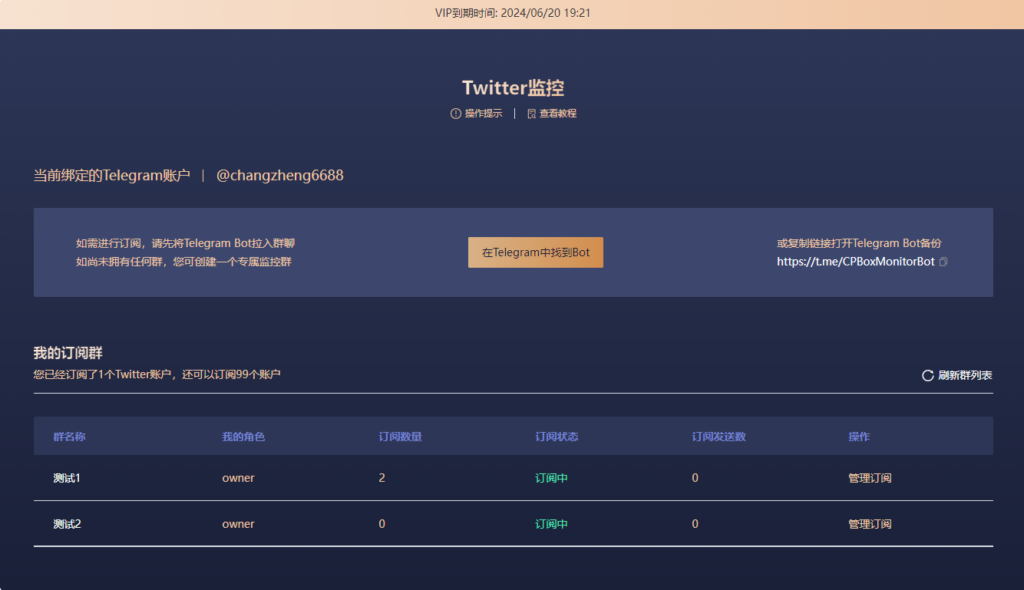Click the 群名称 column header
Screen dimensions: 1024x590
click(69, 436)
